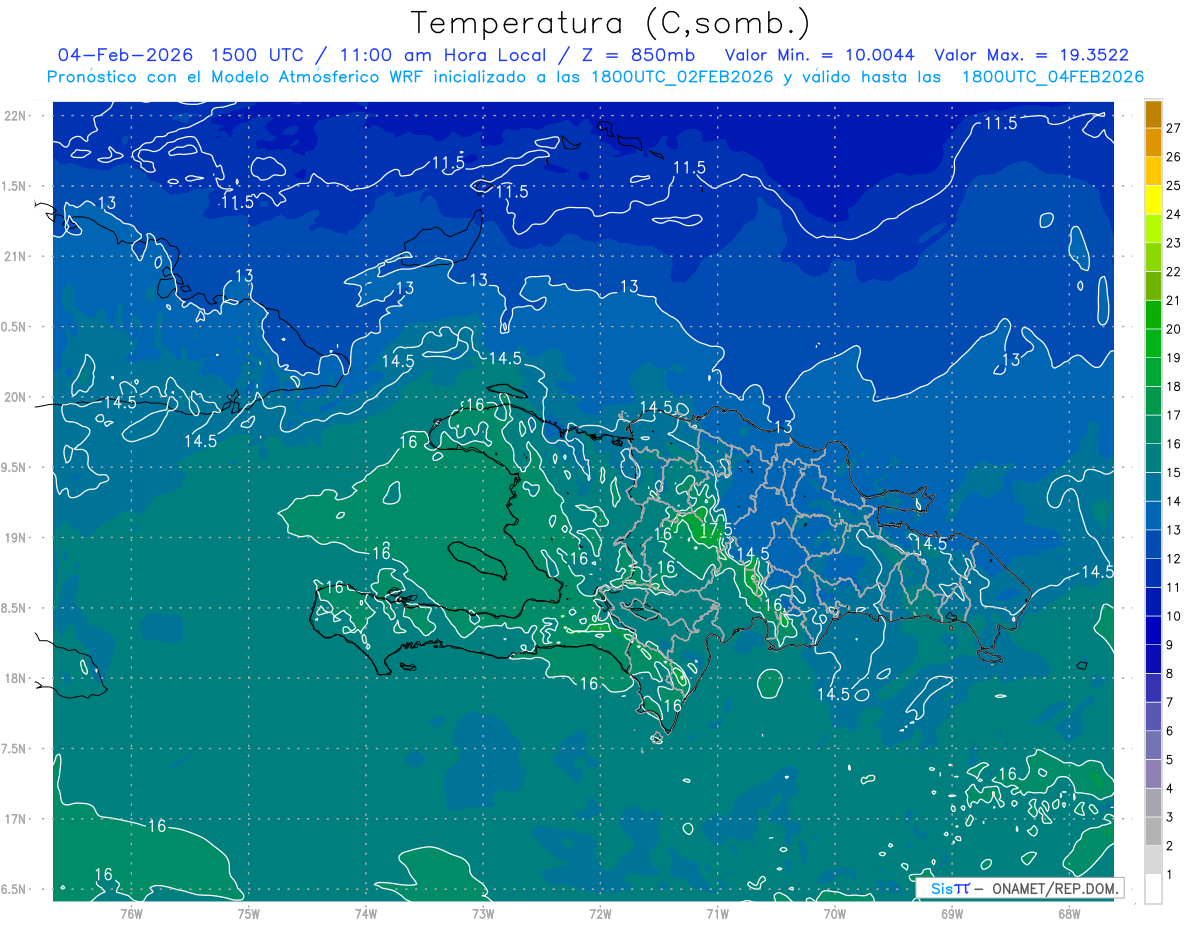Image resolution: width=1200 pixels, height=927 pixels.
Task: Click the yellow color scale segment between 24 and 25
Action: (x=1153, y=200)
